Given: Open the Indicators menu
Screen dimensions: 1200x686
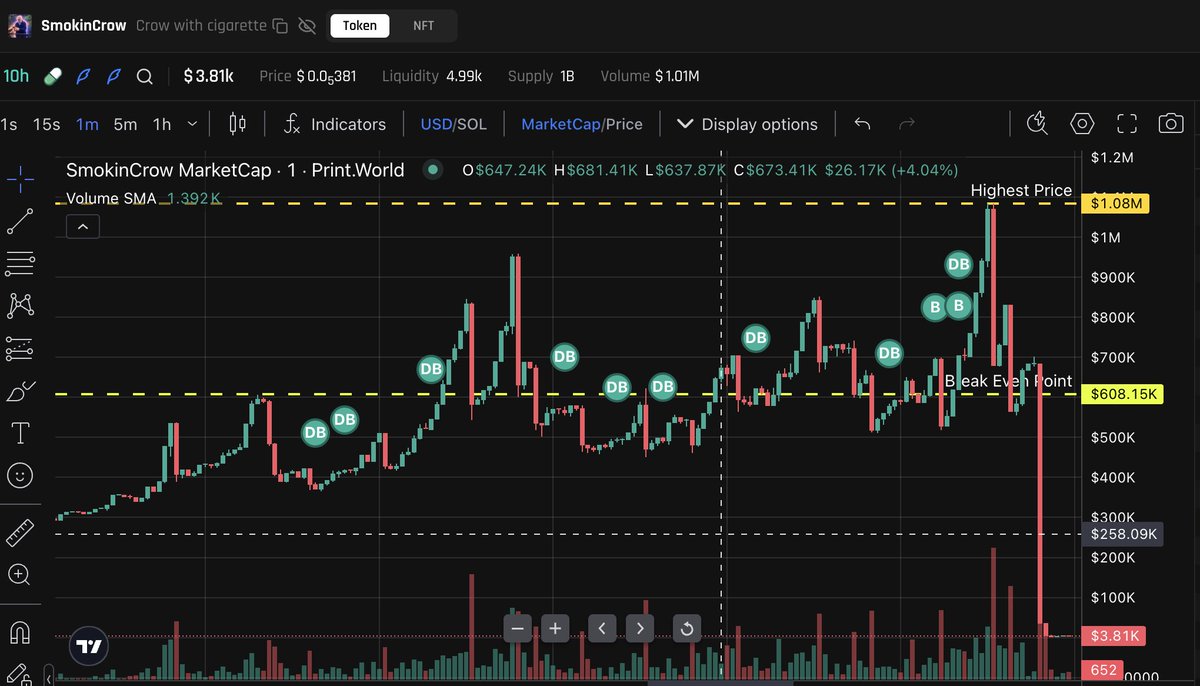Looking at the screenshot, I should (335, 124).
